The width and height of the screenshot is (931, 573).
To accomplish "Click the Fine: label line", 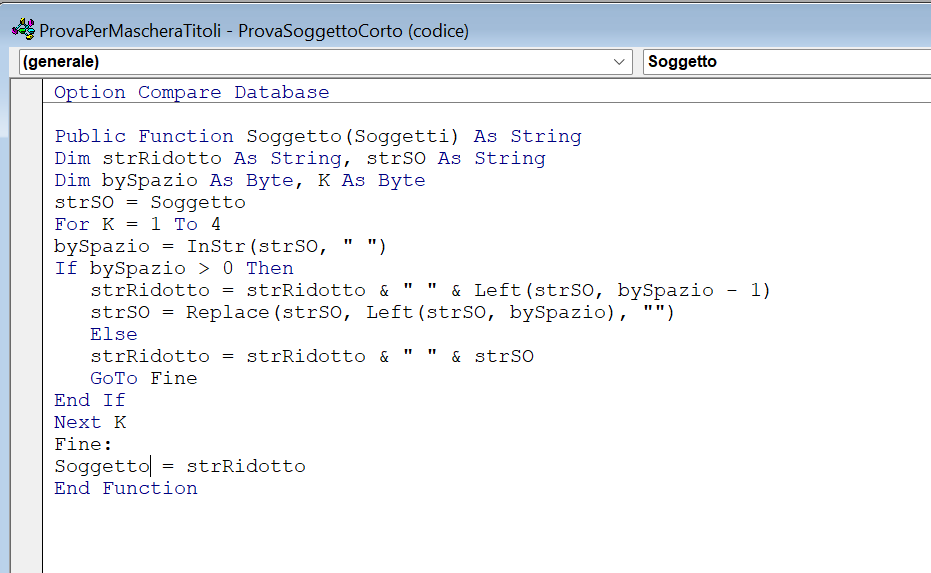I will tap(83, 444).
